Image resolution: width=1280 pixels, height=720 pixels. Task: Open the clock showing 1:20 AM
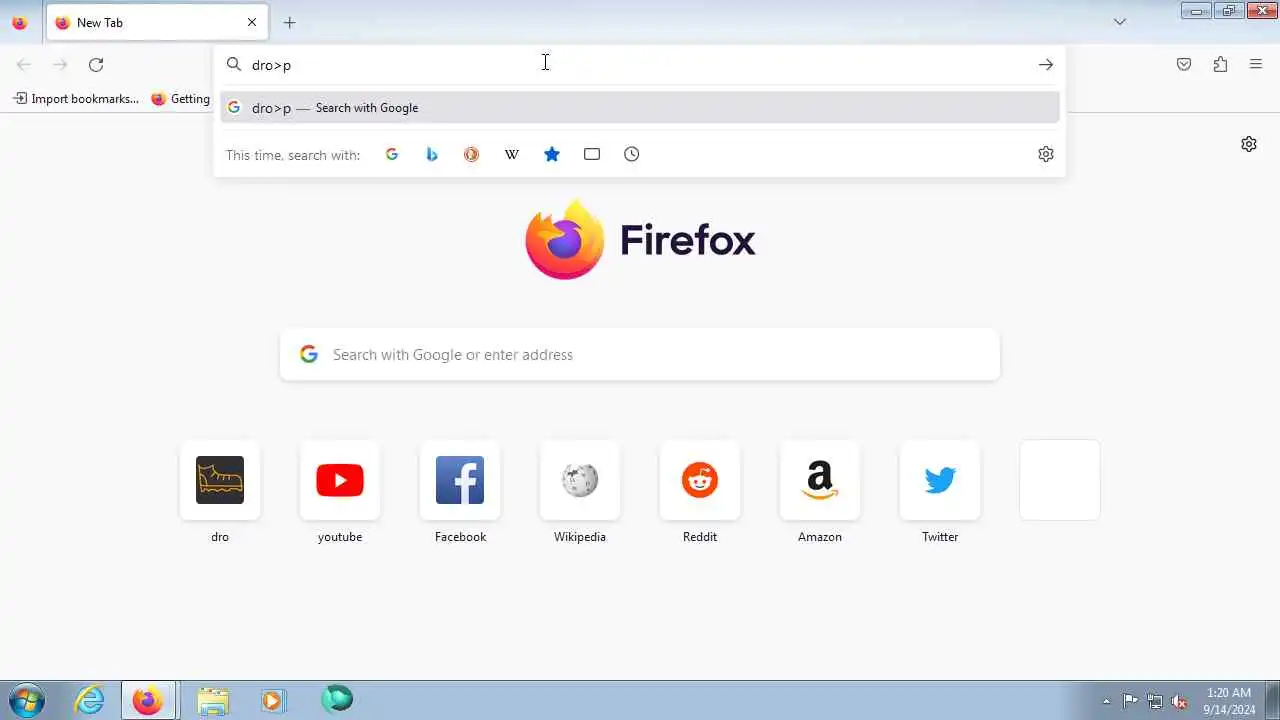click(1229, 701)
